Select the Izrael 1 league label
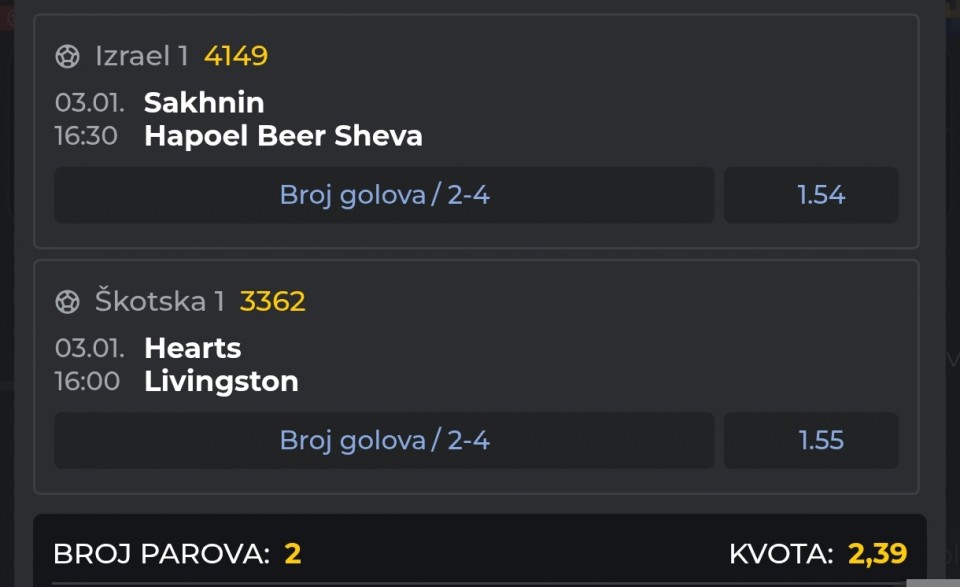960x587 pixels. (141, 56)
